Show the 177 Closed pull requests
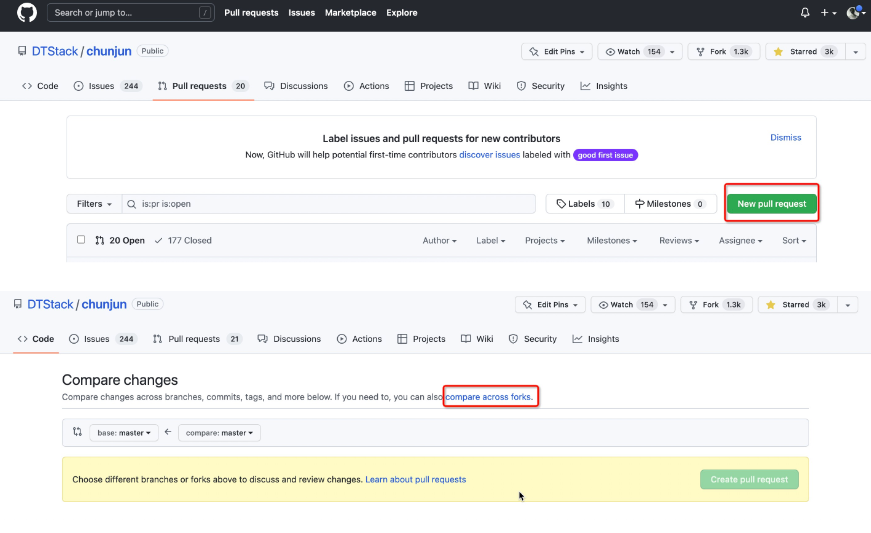871x533 pixels. coord(183,240)
